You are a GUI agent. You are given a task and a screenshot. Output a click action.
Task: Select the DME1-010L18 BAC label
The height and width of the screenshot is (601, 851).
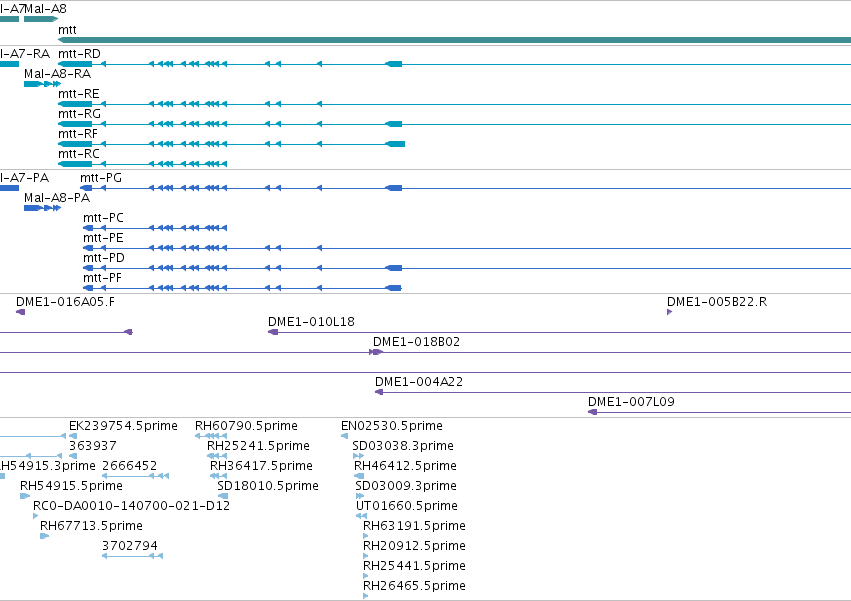click(x=312, y=322)
